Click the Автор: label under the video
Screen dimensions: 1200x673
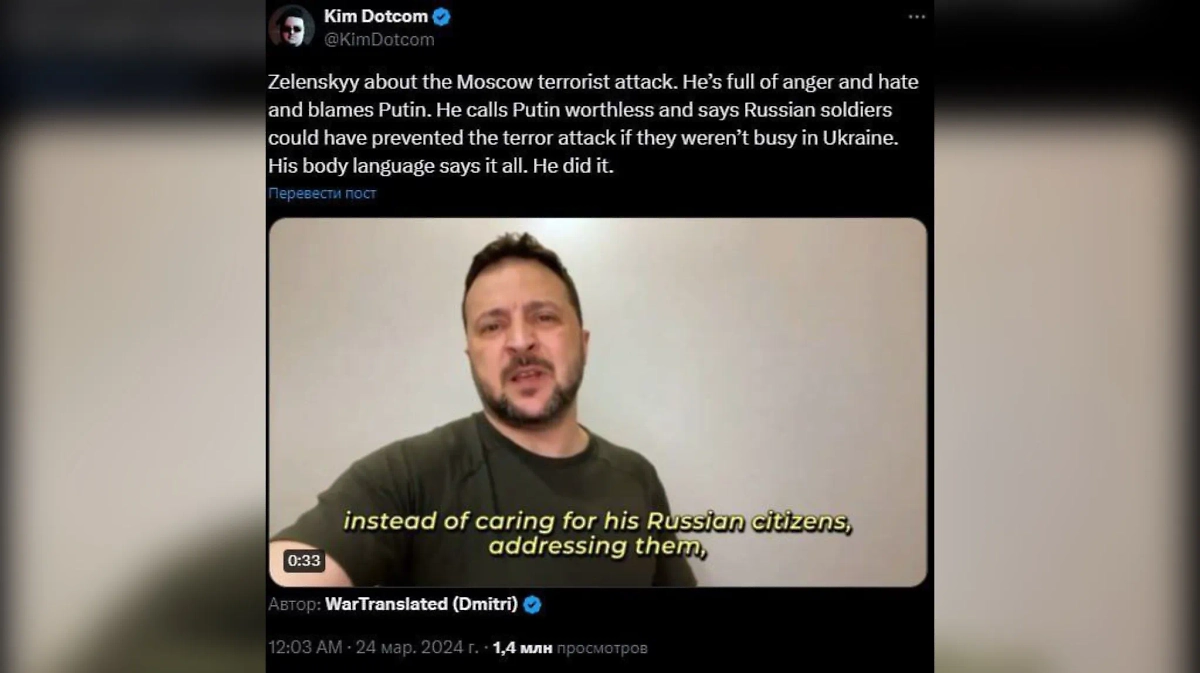[295, 604]
